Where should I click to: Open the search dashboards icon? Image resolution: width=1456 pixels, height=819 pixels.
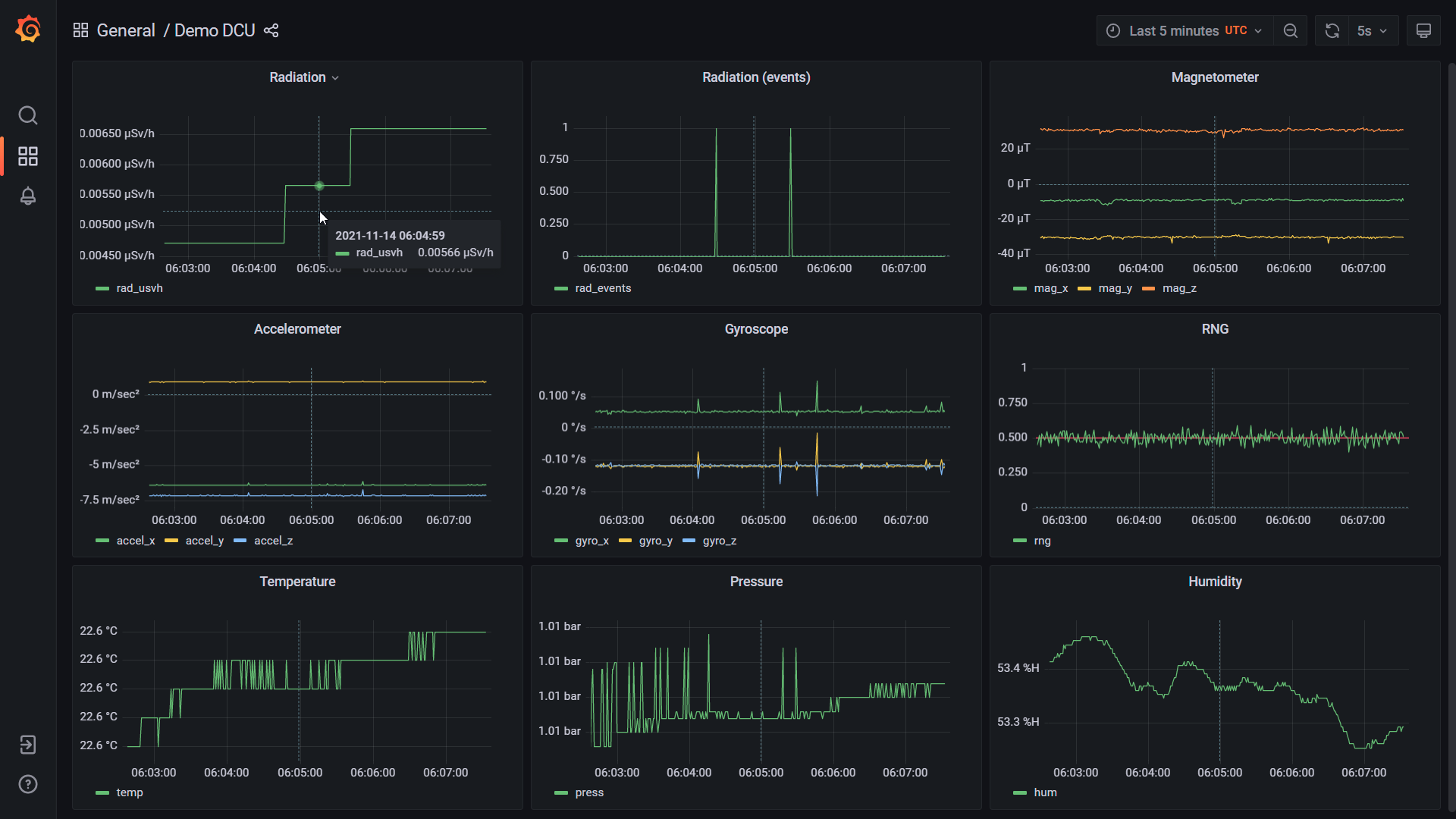pyautogui.click(x=28, y=115)
